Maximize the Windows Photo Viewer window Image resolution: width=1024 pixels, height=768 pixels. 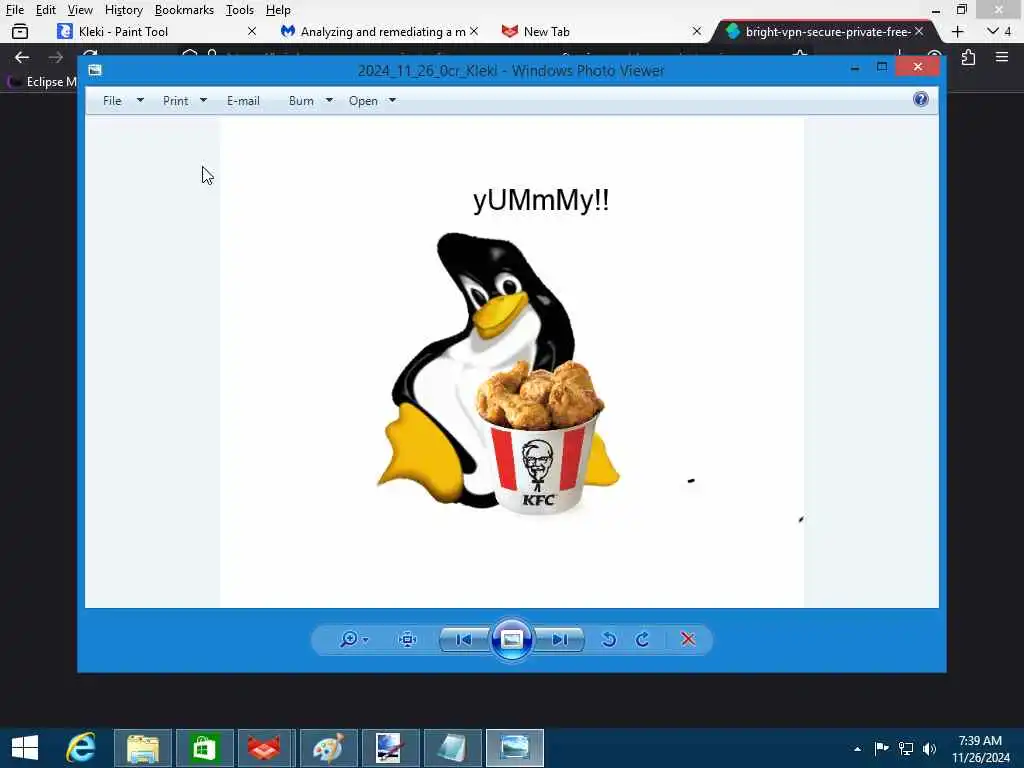click(x=882, y=67)
